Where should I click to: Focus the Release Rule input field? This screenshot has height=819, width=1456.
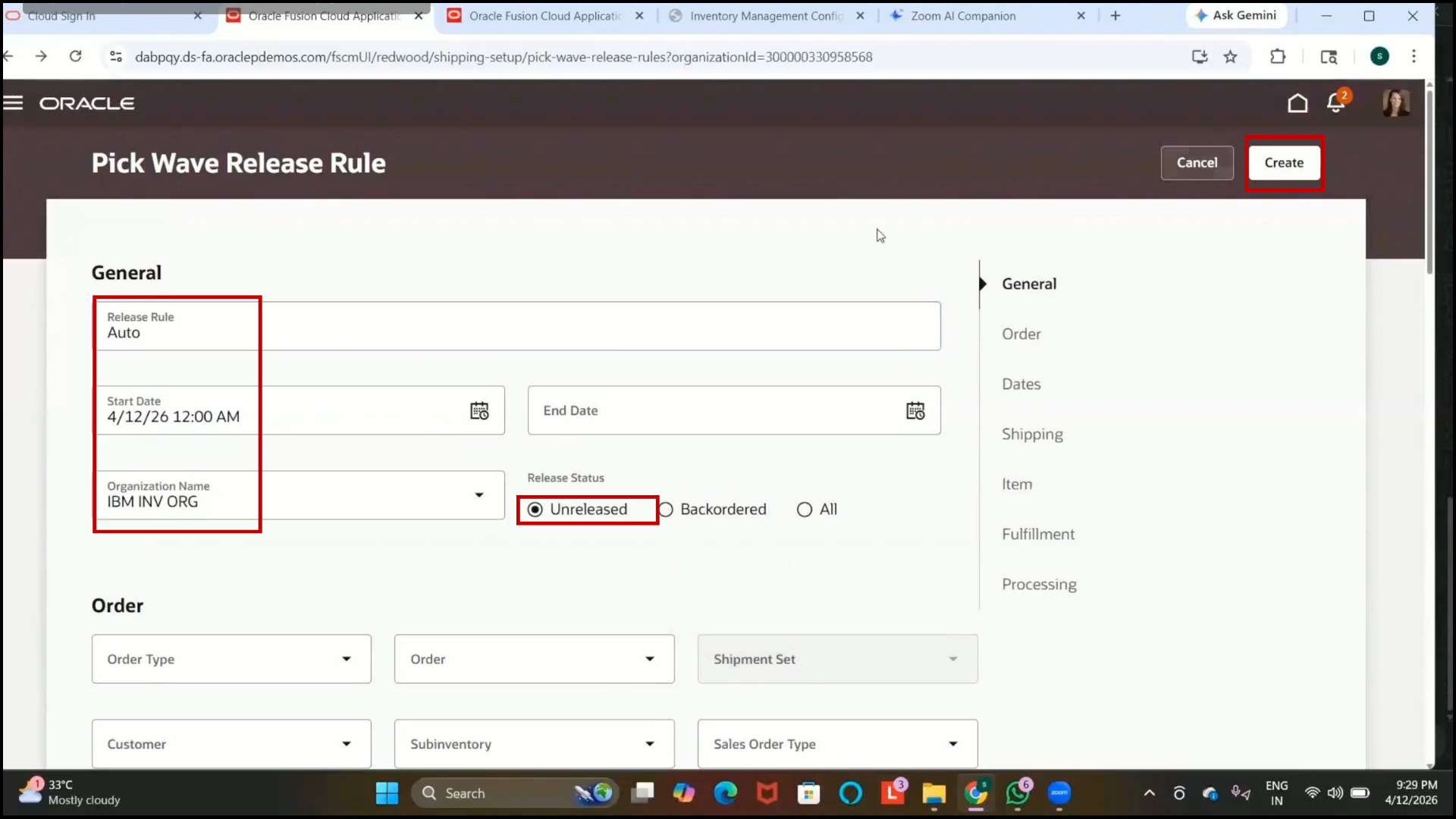tap(516, 326)
